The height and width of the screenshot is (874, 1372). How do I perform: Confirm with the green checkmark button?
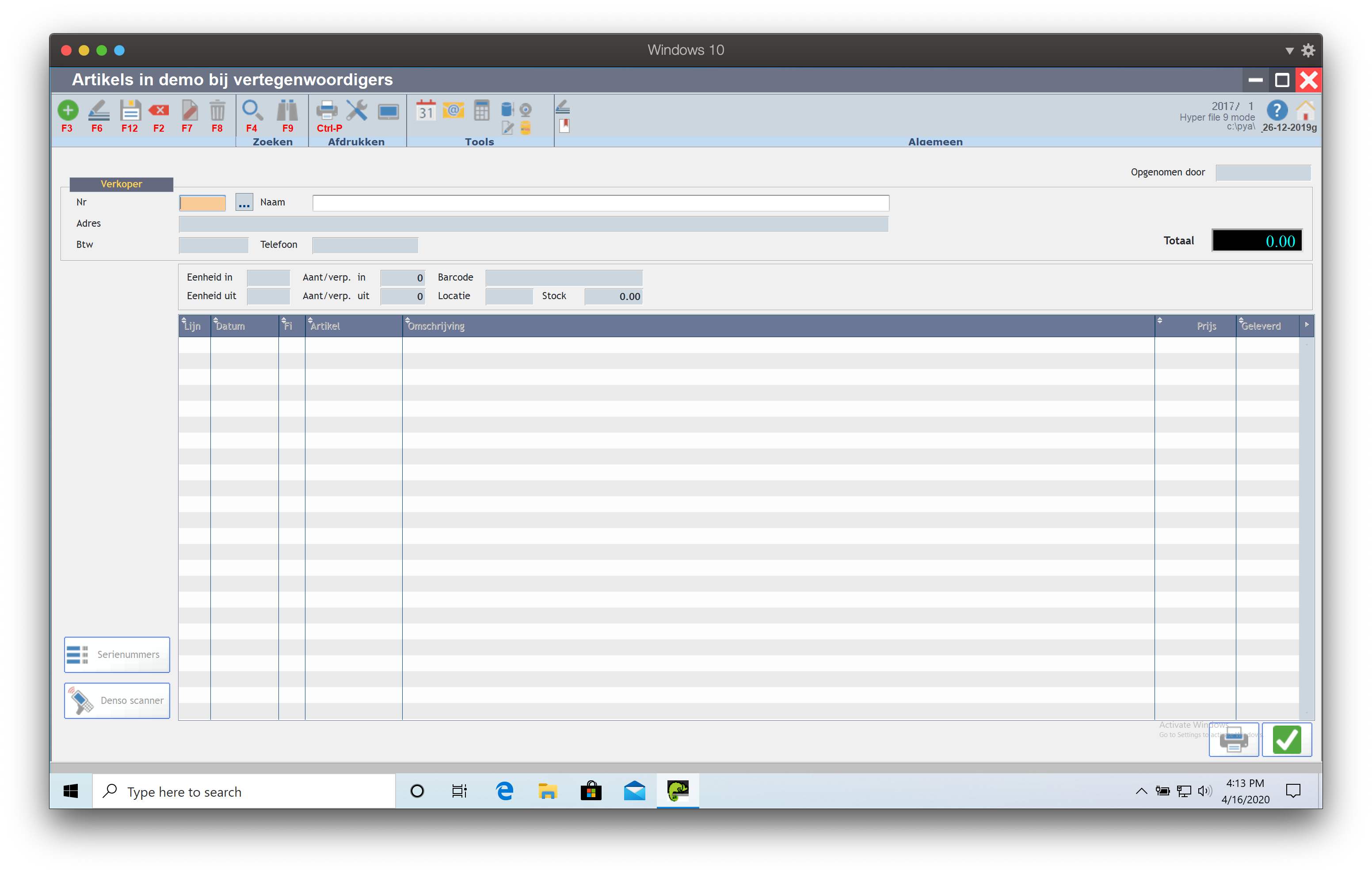pos(1287,740)
